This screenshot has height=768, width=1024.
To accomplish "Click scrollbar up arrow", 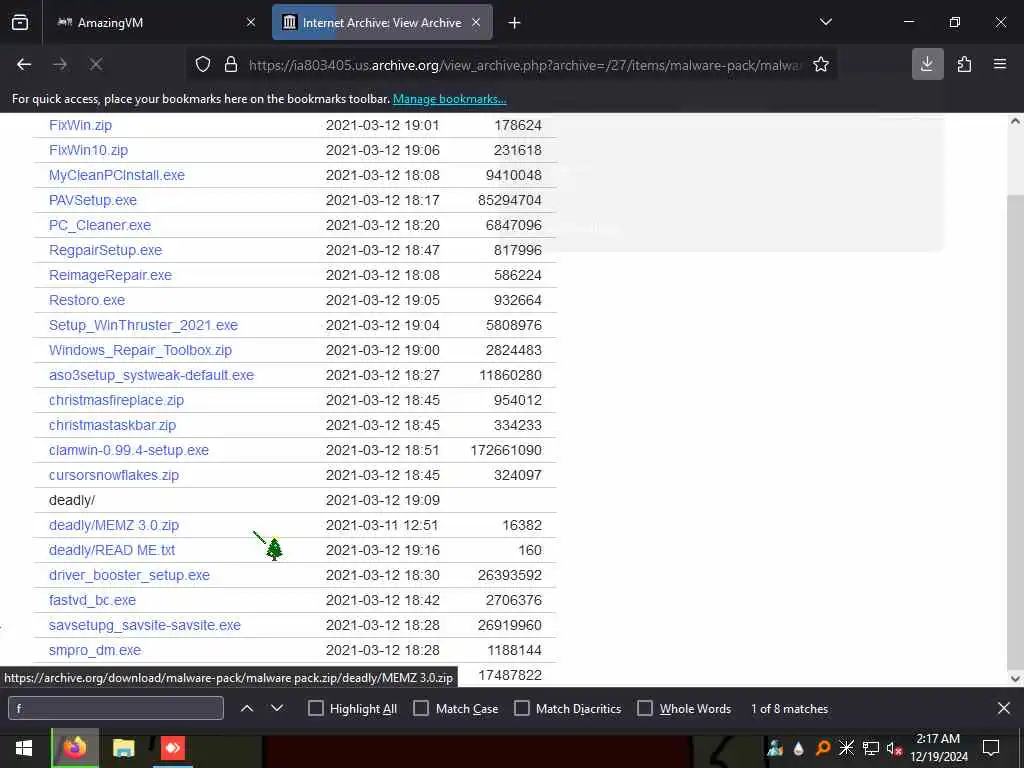I will click(1015, 121).
